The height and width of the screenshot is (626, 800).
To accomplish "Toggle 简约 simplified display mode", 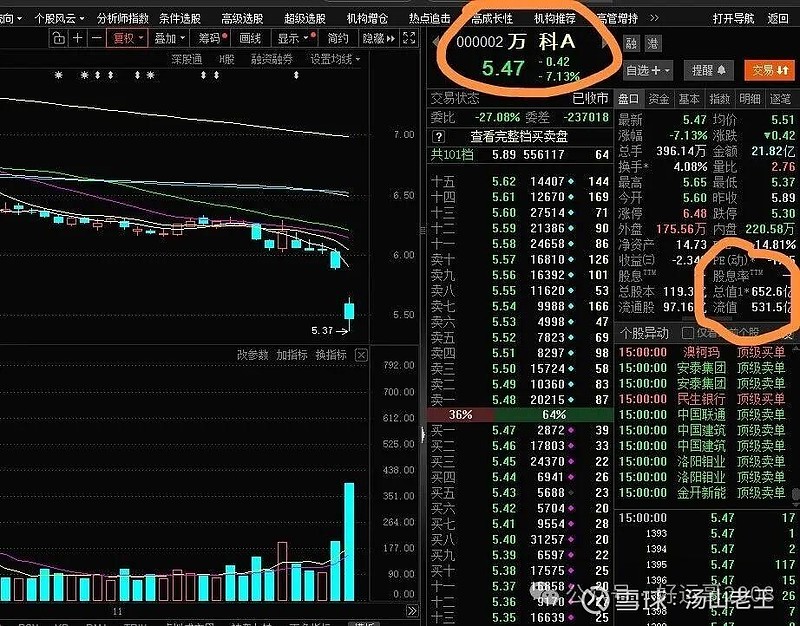I will coord(339,39).
